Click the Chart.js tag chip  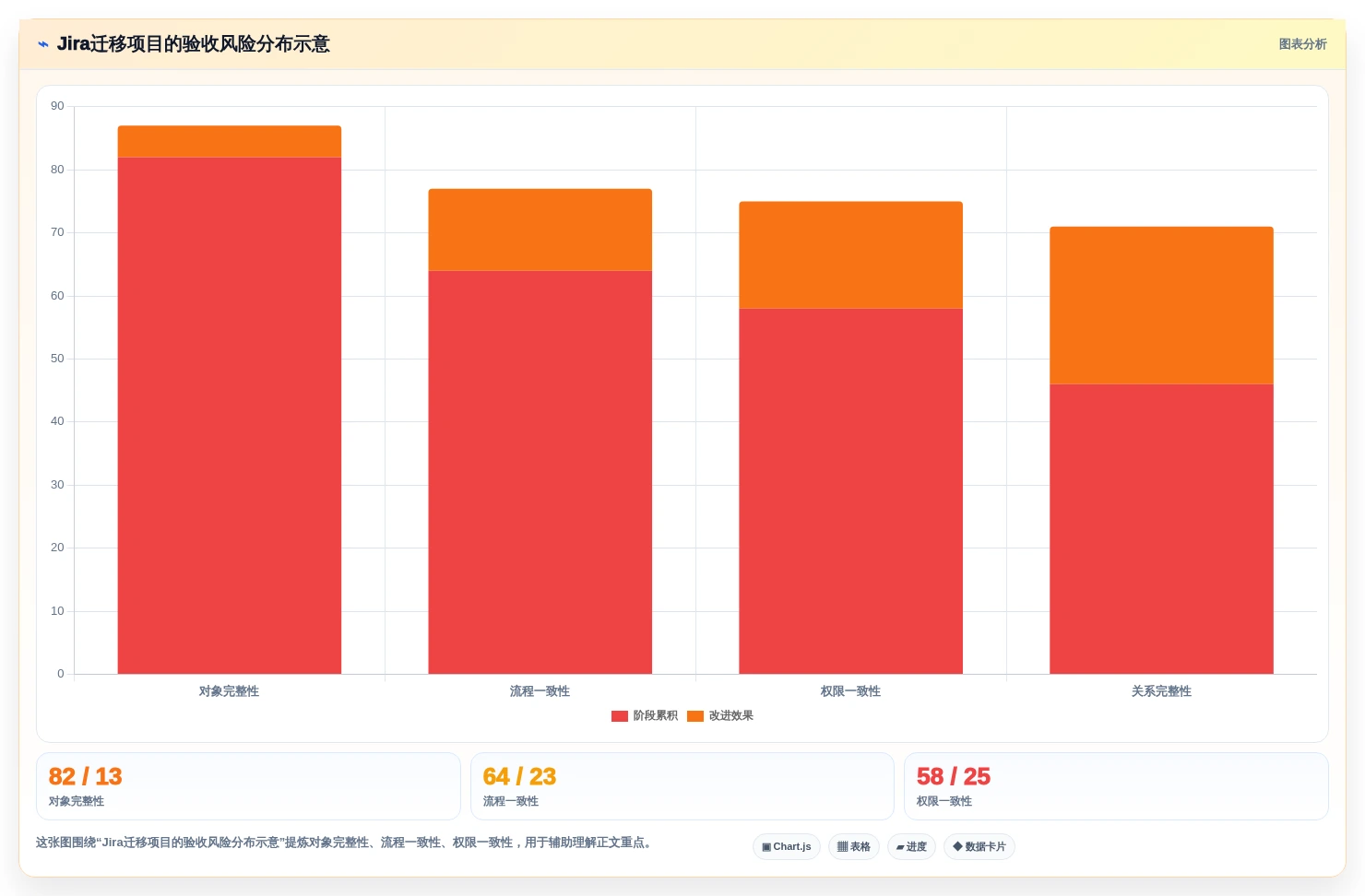tap(787, 847)
